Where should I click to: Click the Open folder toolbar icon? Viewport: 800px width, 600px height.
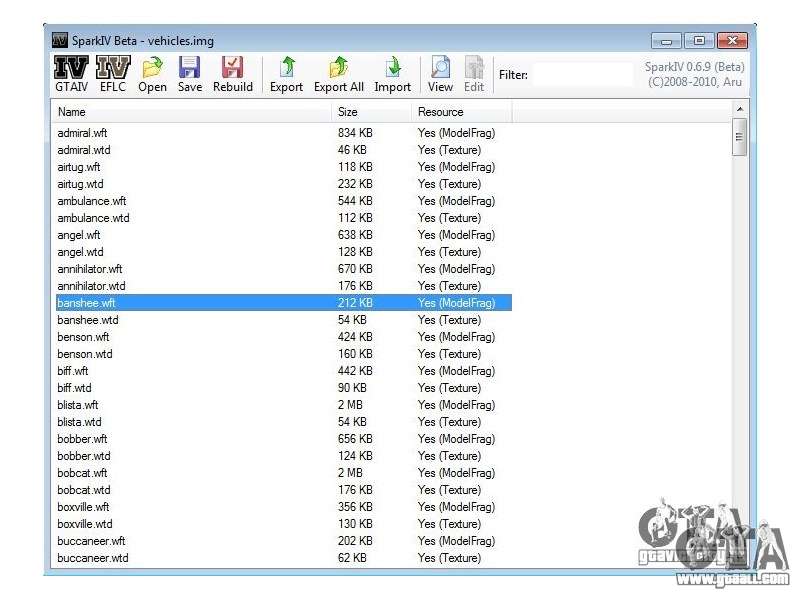coord(152,74)
